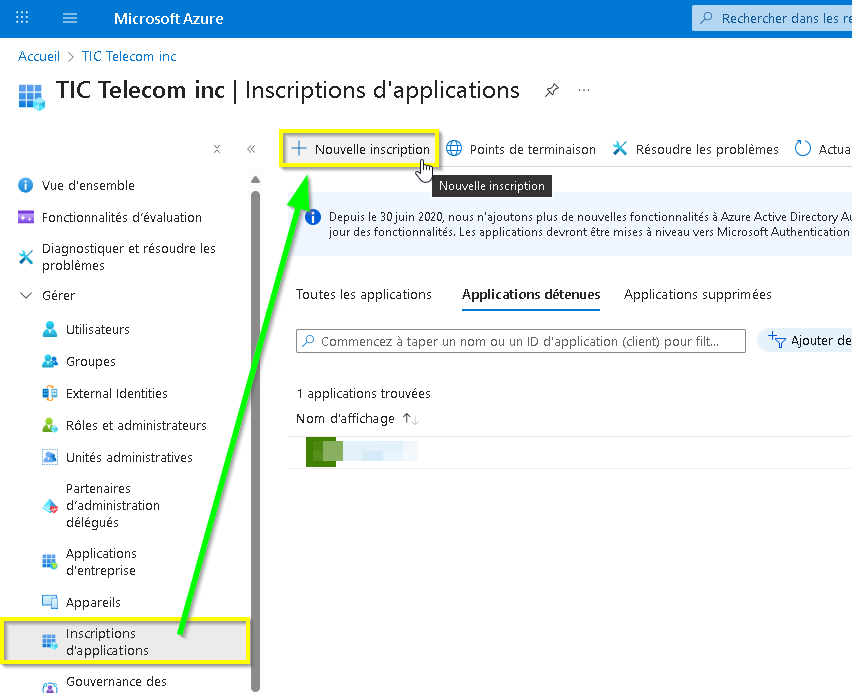Click the info icon in the notice banner

tap(313, 217)
